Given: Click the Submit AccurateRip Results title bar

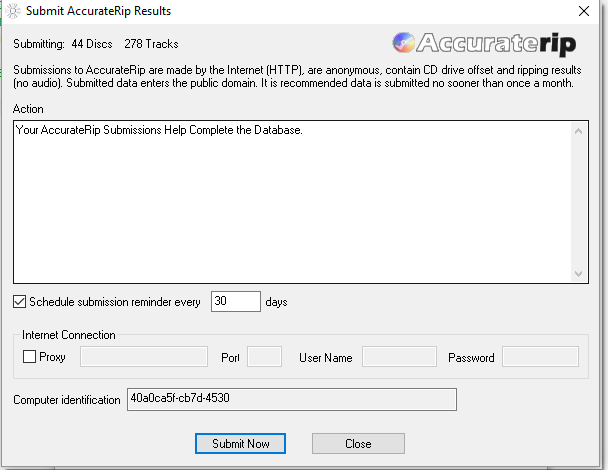Looking at the screenshot, I should (200, 11).
